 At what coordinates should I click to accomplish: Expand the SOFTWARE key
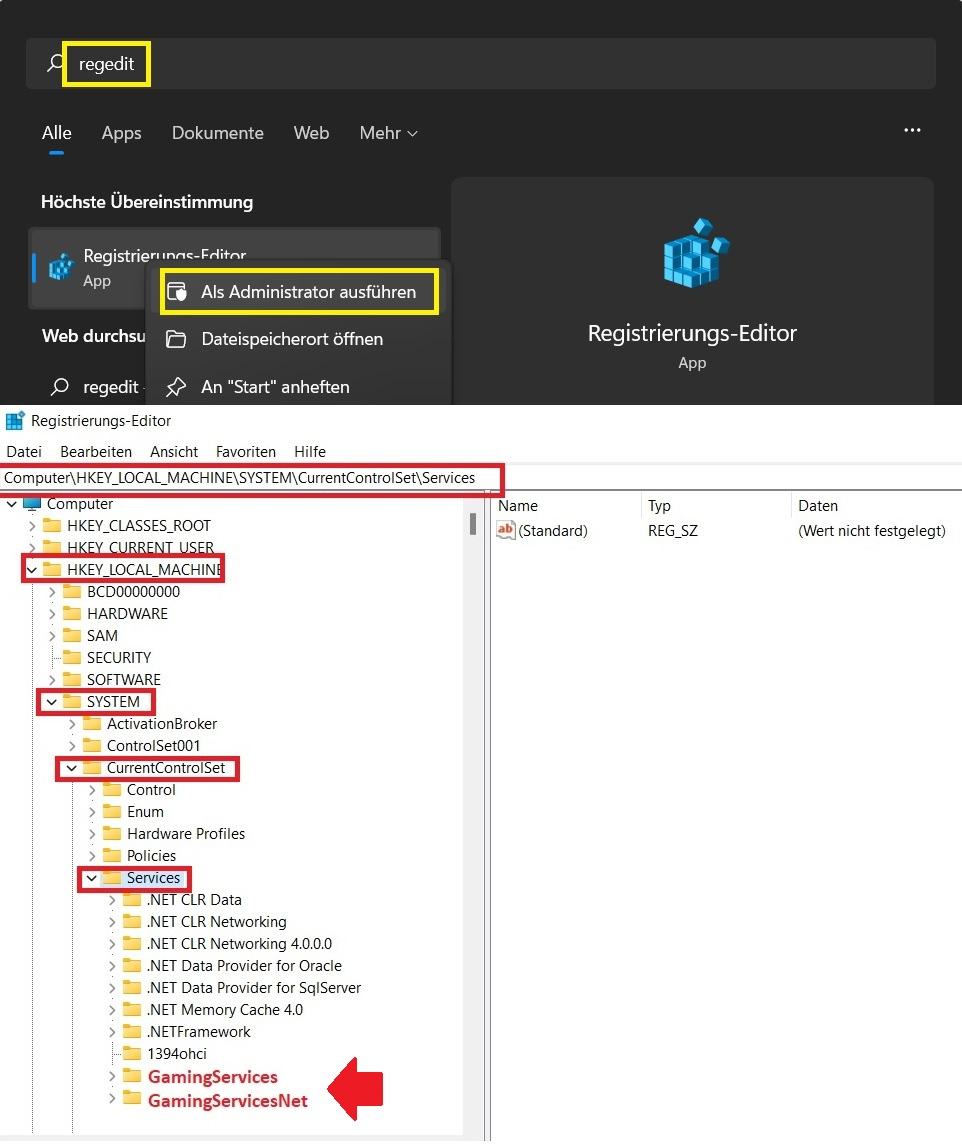[52, 680]
